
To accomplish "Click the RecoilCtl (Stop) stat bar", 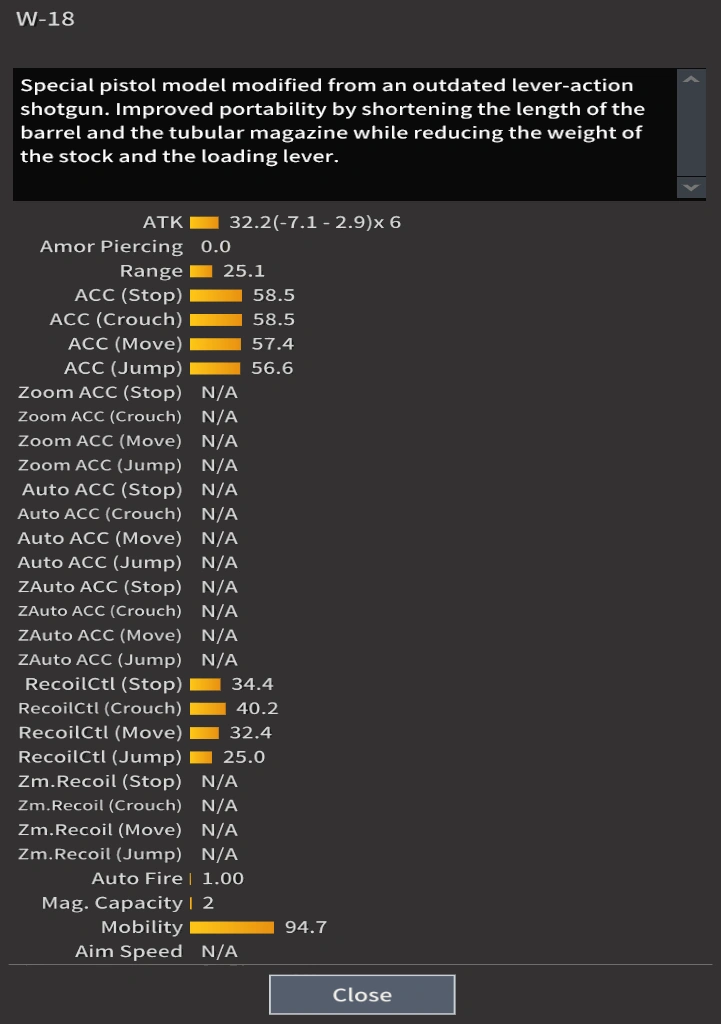I will click(x=205, y=684).
